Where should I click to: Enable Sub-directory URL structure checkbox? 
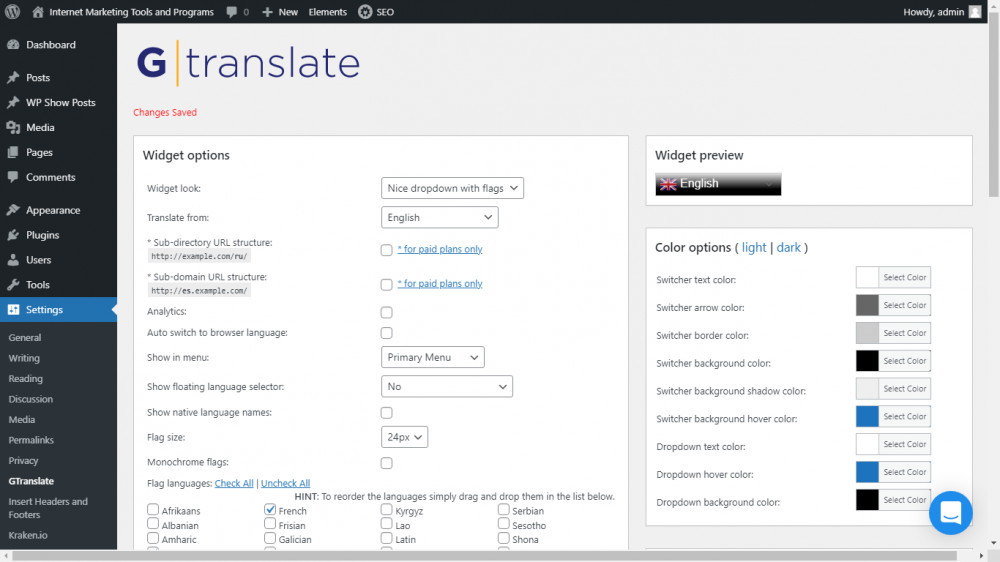click(x=386, y=250)
